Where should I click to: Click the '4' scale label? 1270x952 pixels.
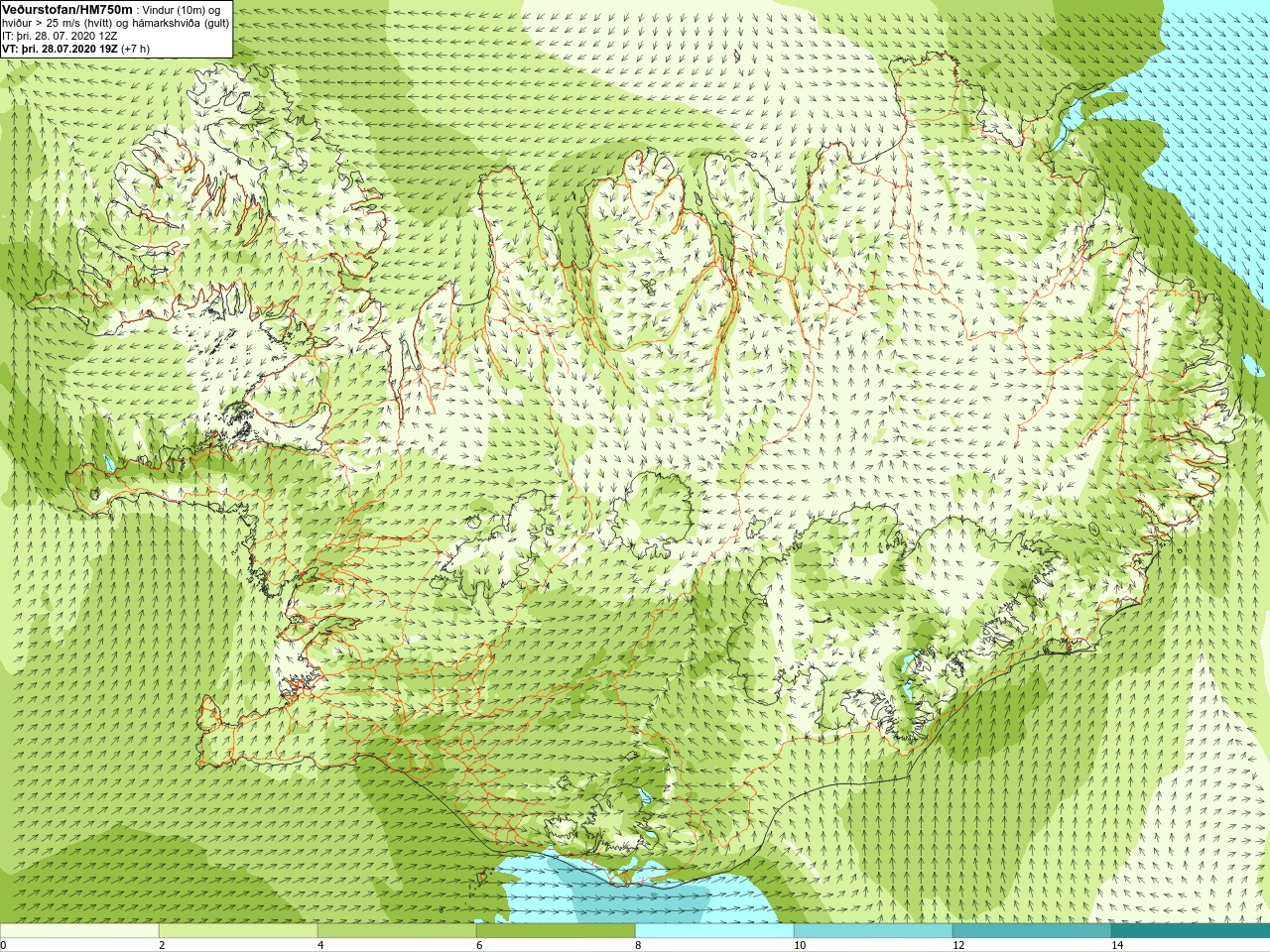(320, 945)
